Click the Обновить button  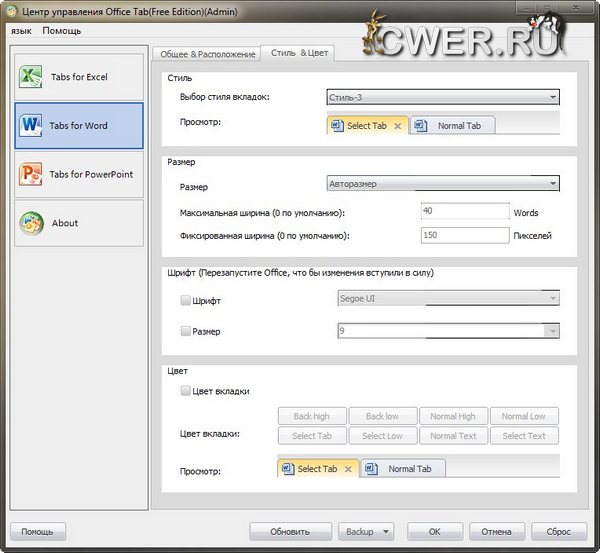click(x=290, y=532)
